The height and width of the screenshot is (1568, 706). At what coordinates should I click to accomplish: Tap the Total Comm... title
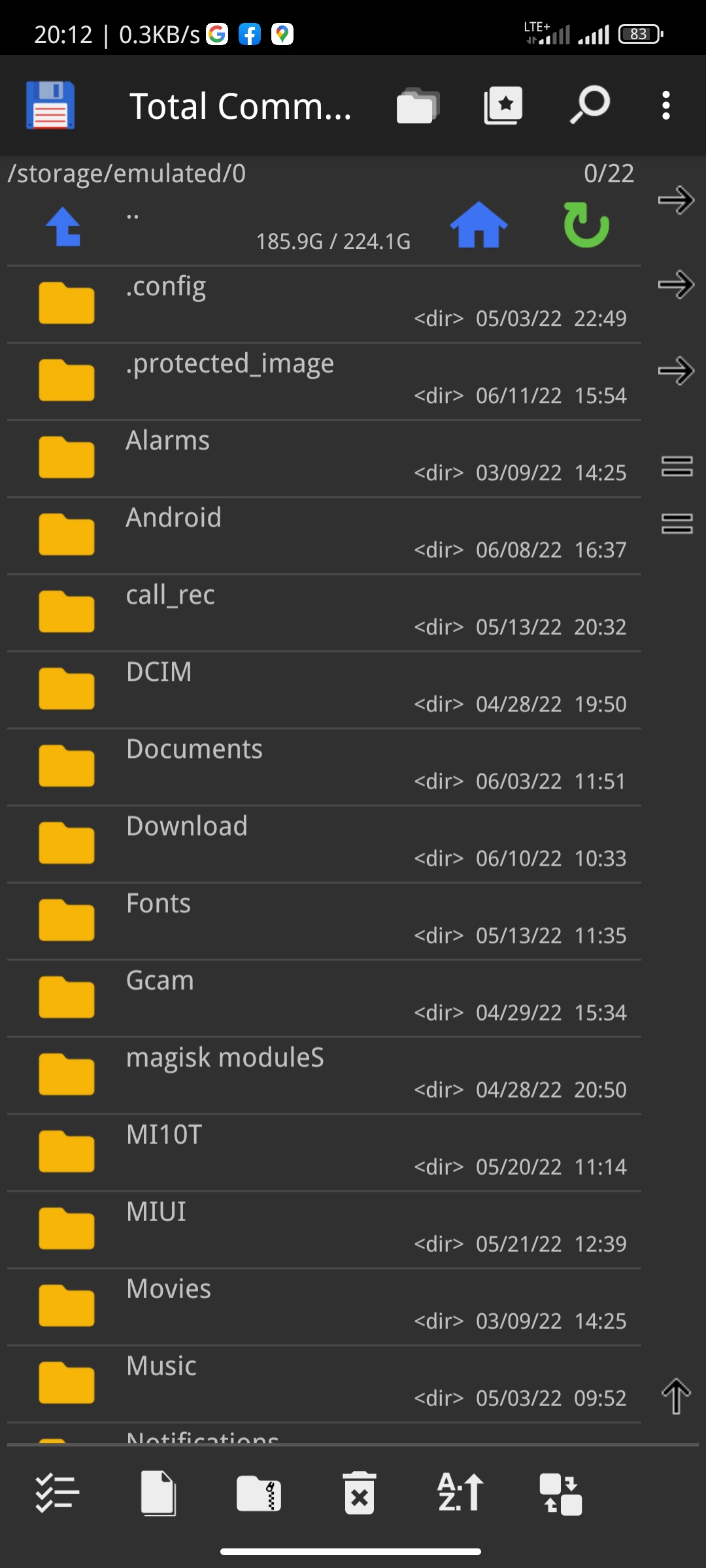241,106
